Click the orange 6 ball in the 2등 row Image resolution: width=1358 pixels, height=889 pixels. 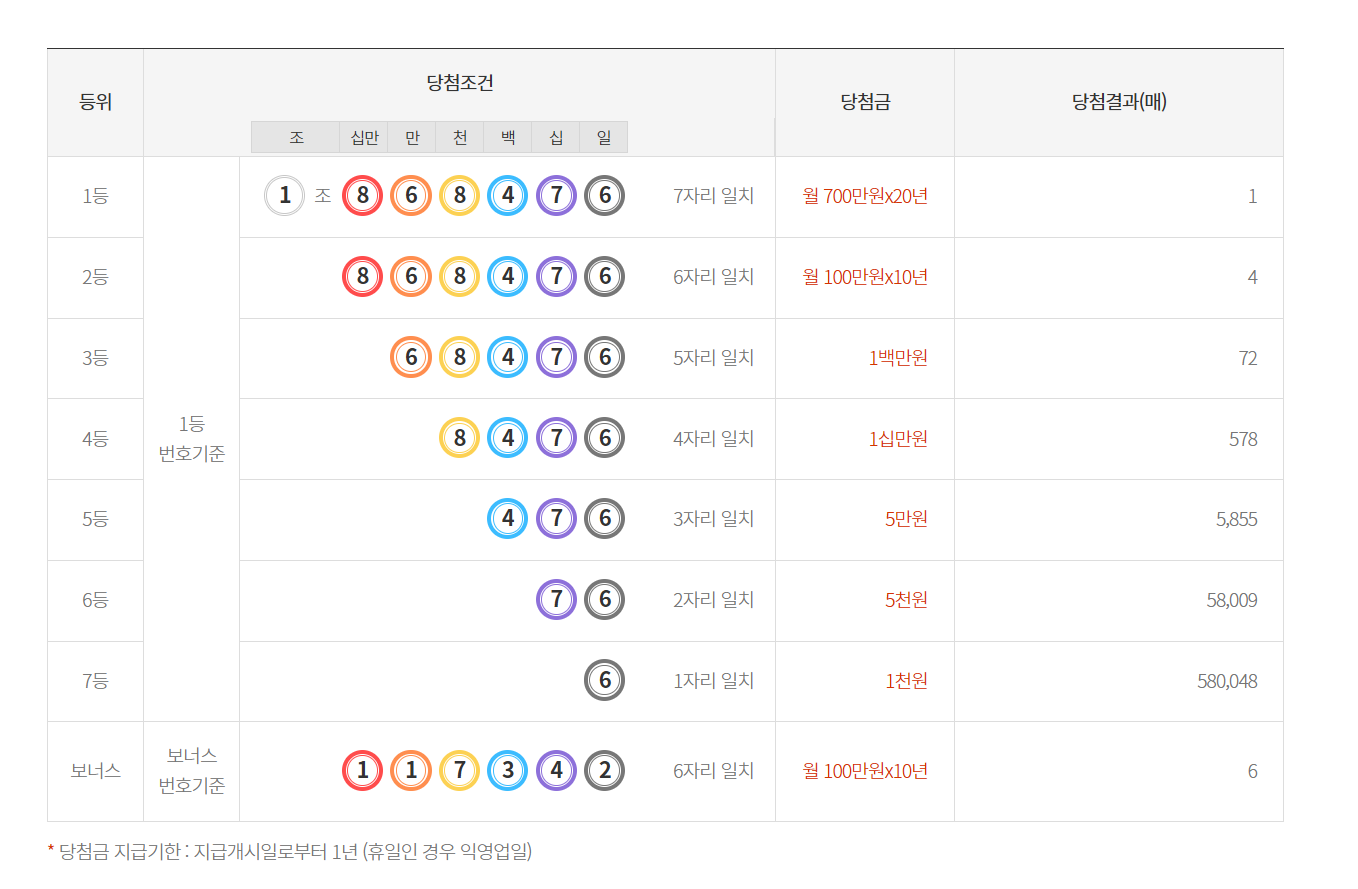pyautogui.click(x=411, y=277)
